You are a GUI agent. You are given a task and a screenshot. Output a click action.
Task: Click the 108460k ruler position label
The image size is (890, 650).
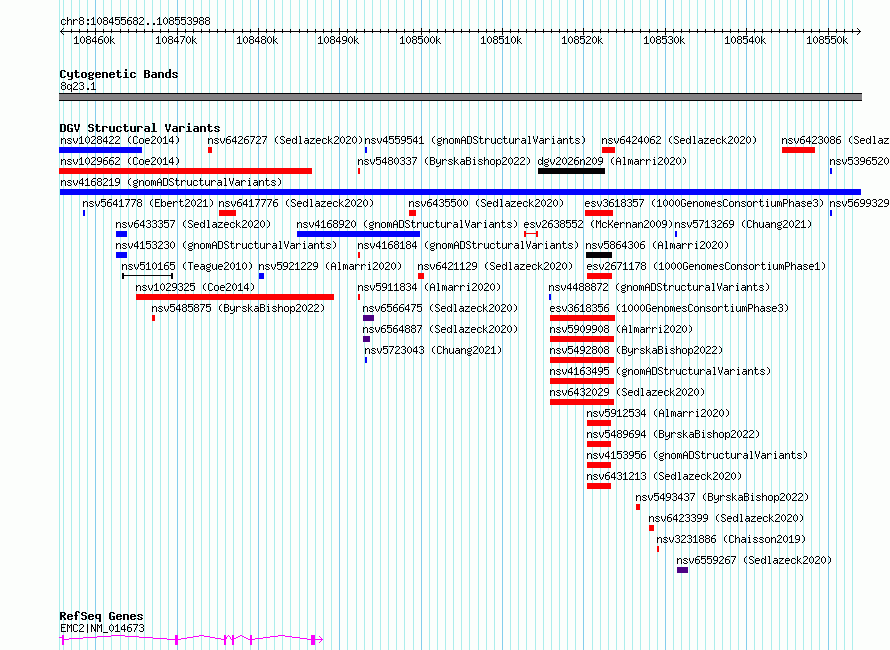click(94, 40)
